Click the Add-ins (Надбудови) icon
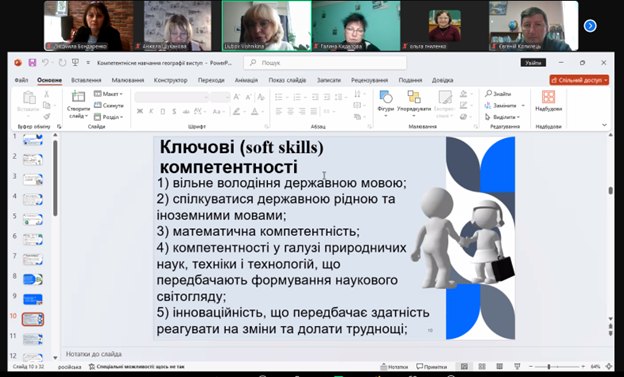The height and width of the screenshot is (377, 624). pyautogui.click(x=548, y=97)
